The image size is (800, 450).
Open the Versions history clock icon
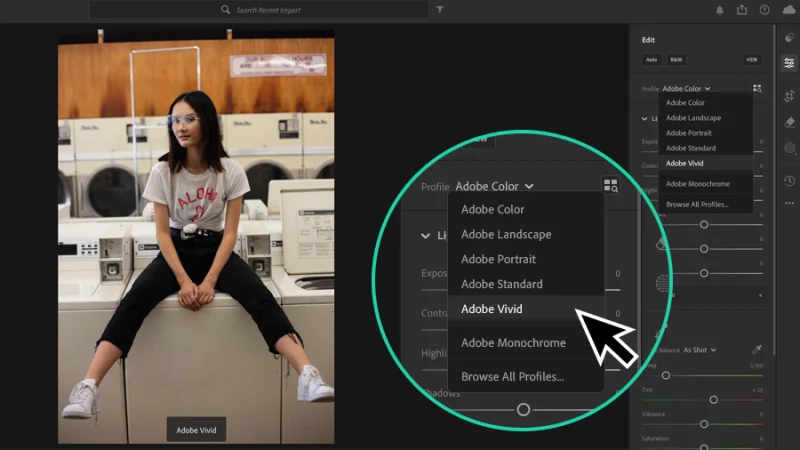click(789, 181)
